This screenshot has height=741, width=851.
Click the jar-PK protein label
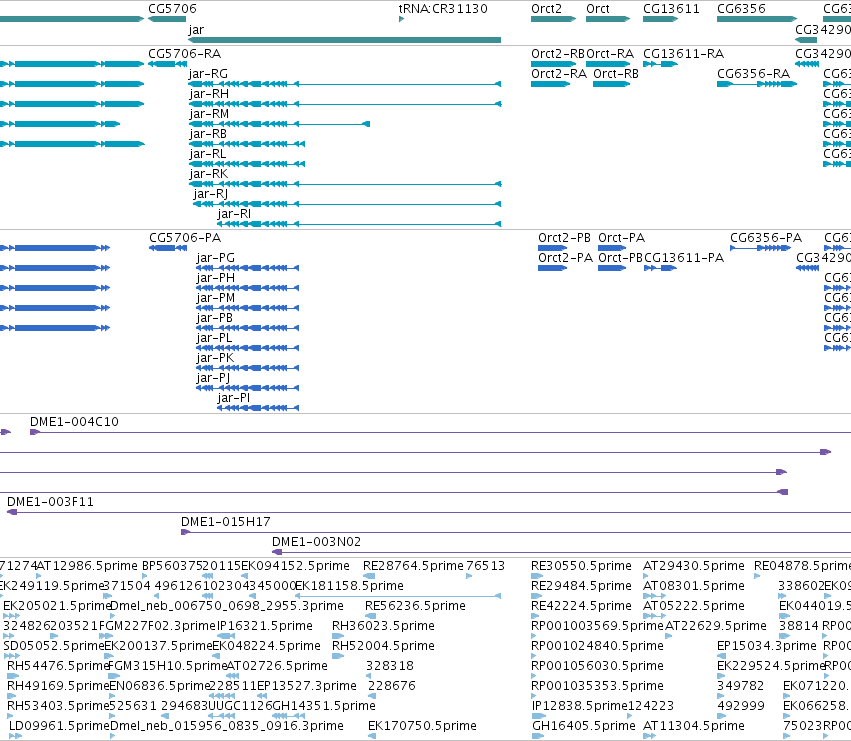215,358
